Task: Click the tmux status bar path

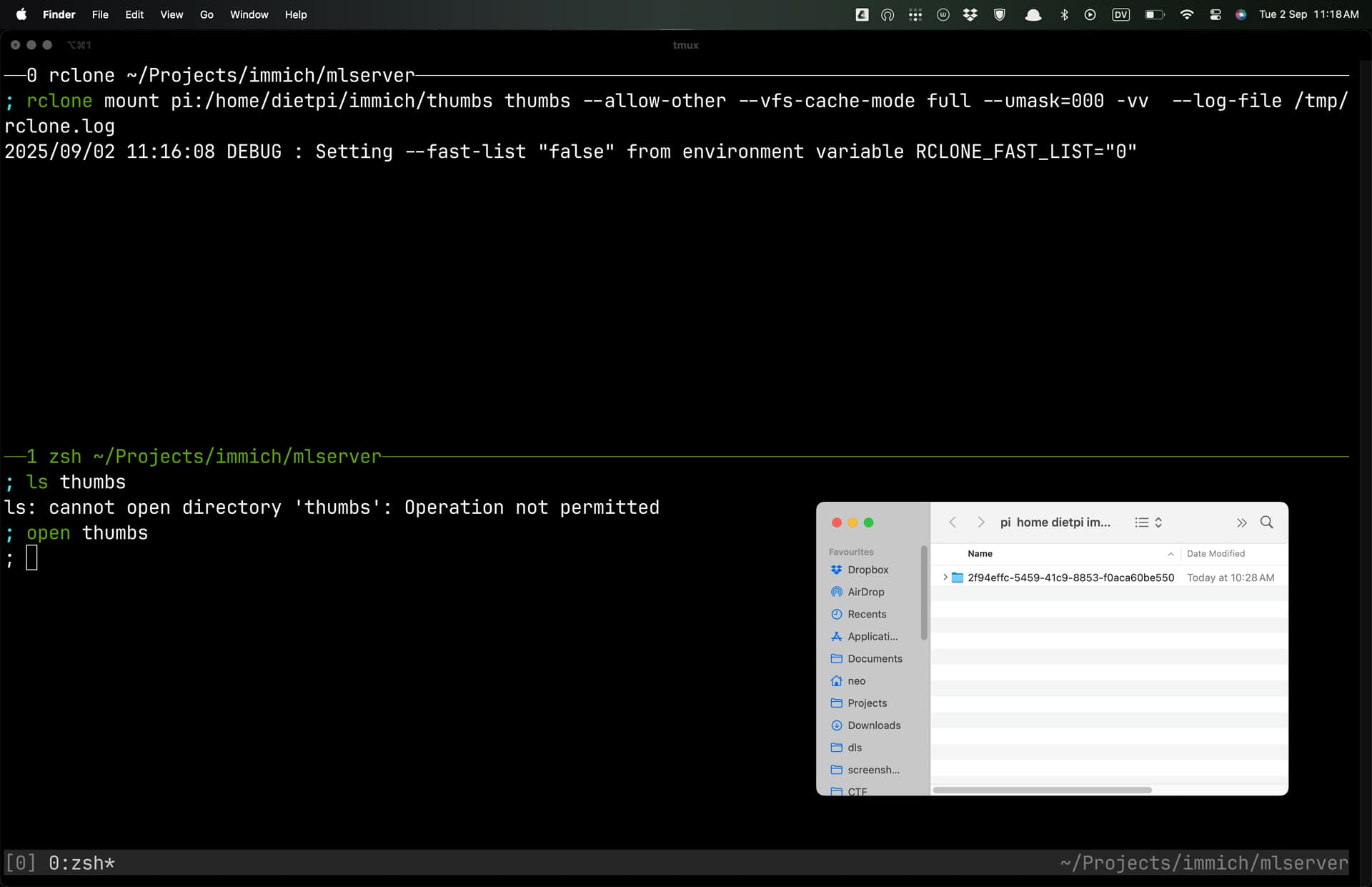Action: coord(1204,863)
